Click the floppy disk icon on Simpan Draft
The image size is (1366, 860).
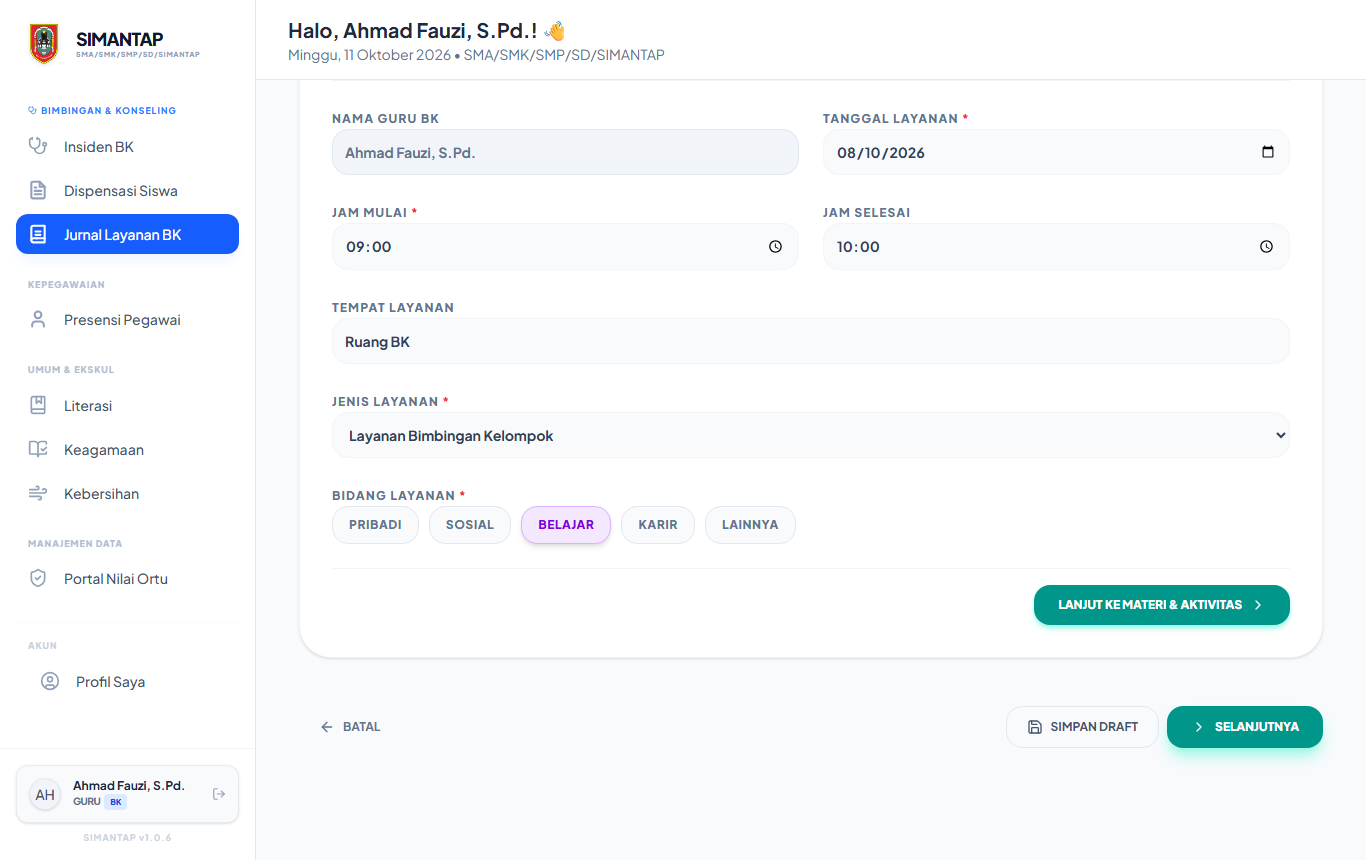point(1035,727)
